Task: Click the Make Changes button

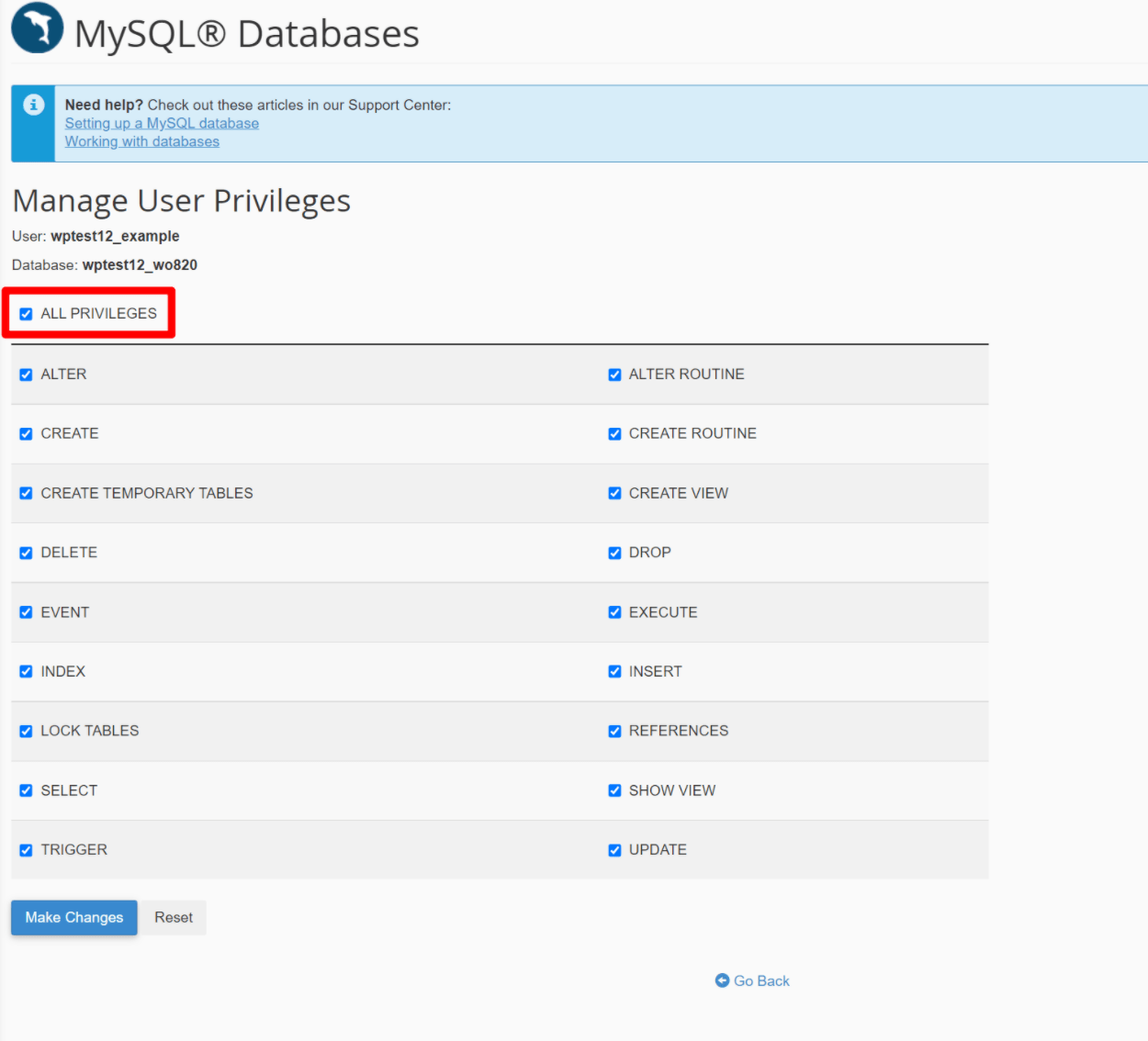Action: pyautogui.click(x=74, y=917)
